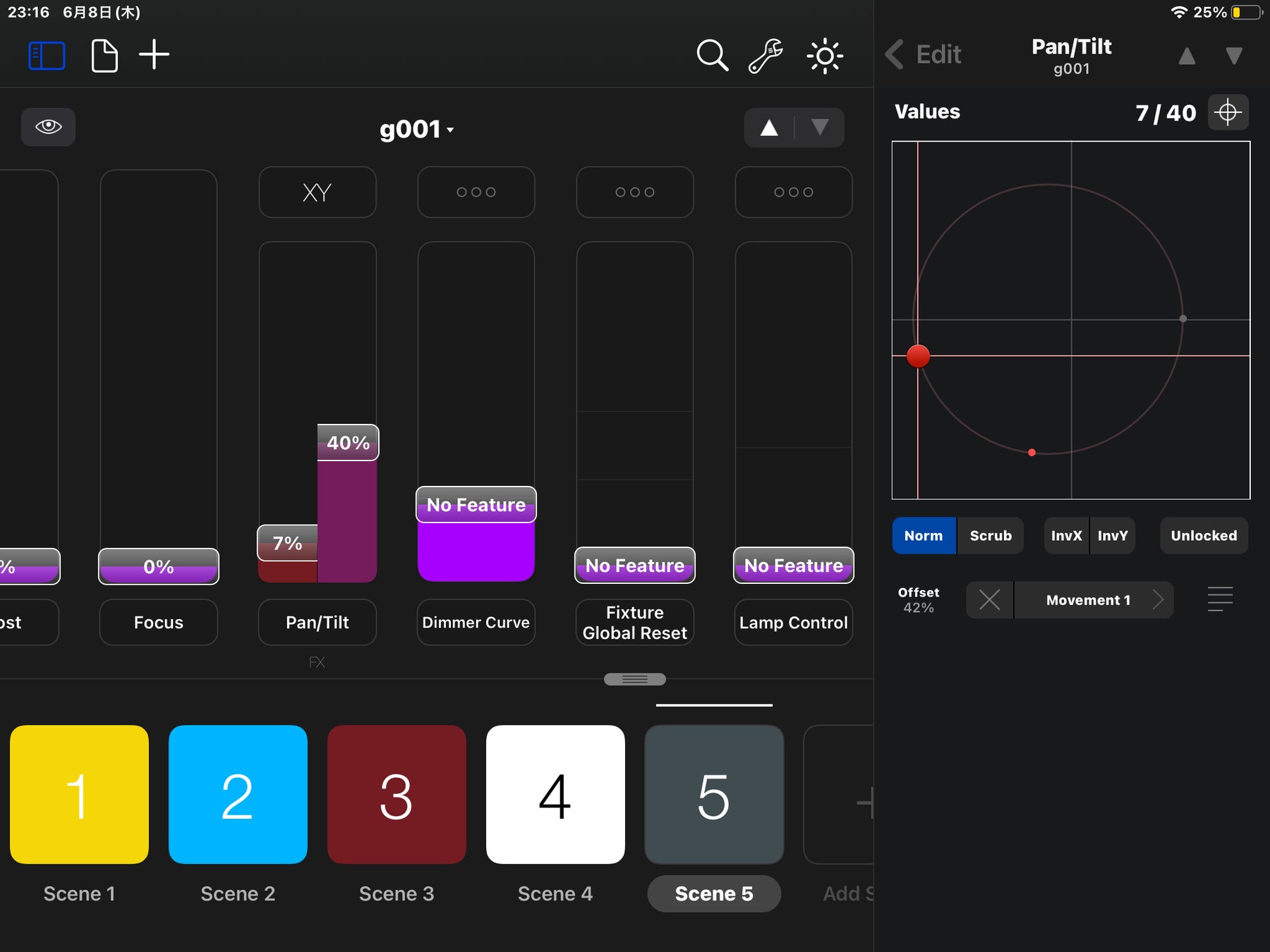Center values with the crosshair icon
1270x952 pixels.
click(1228, 112)
